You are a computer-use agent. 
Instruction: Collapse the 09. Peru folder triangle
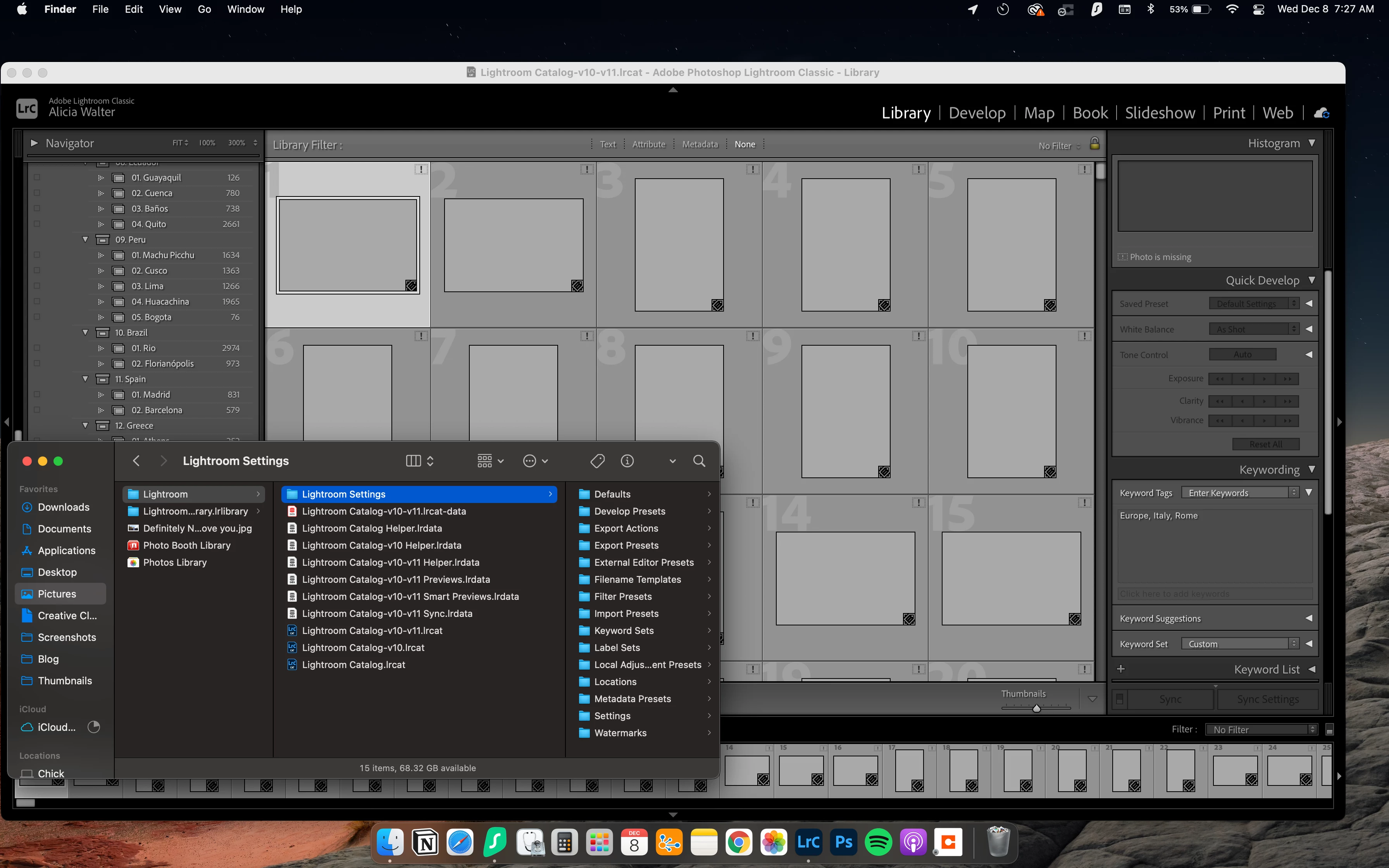(86, 239)
